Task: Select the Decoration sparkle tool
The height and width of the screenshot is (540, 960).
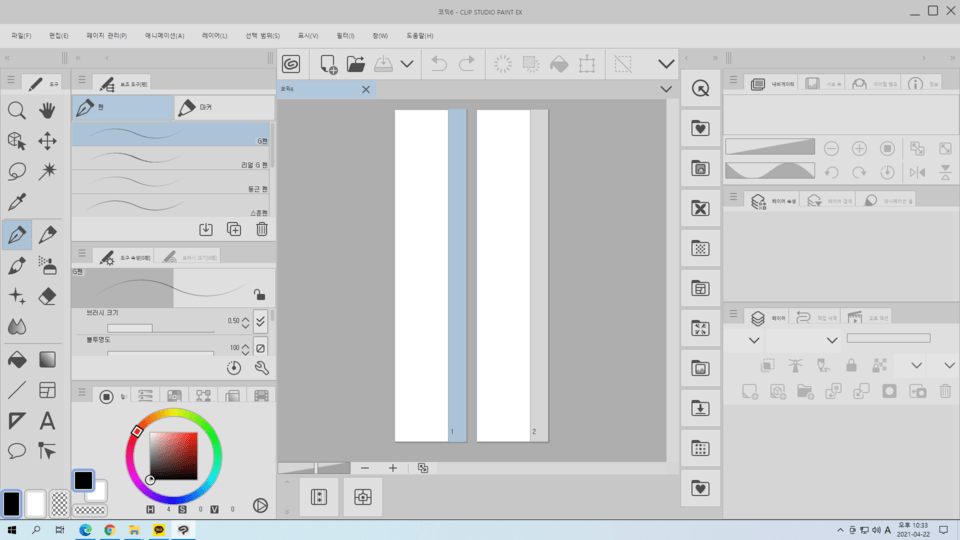Action: coord(17,296)
